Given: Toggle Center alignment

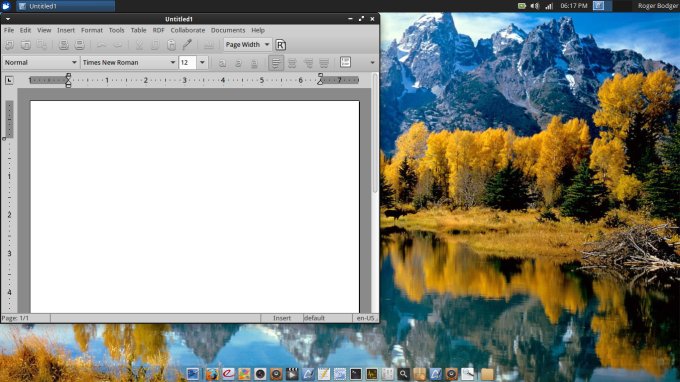Looking at the screenshot, I should coord(292,63).
